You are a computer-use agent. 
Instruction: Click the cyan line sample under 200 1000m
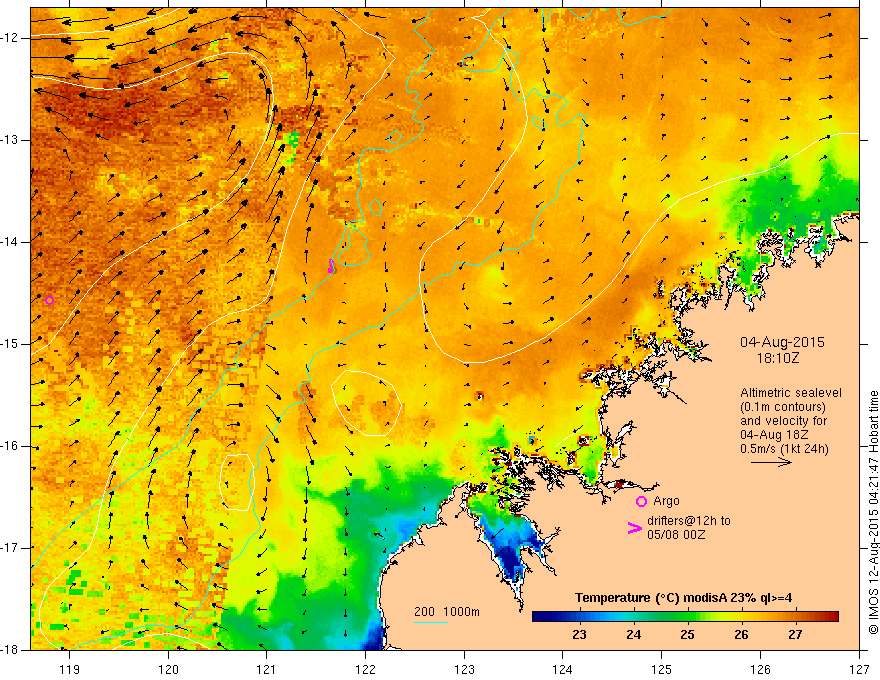point(430,622)
